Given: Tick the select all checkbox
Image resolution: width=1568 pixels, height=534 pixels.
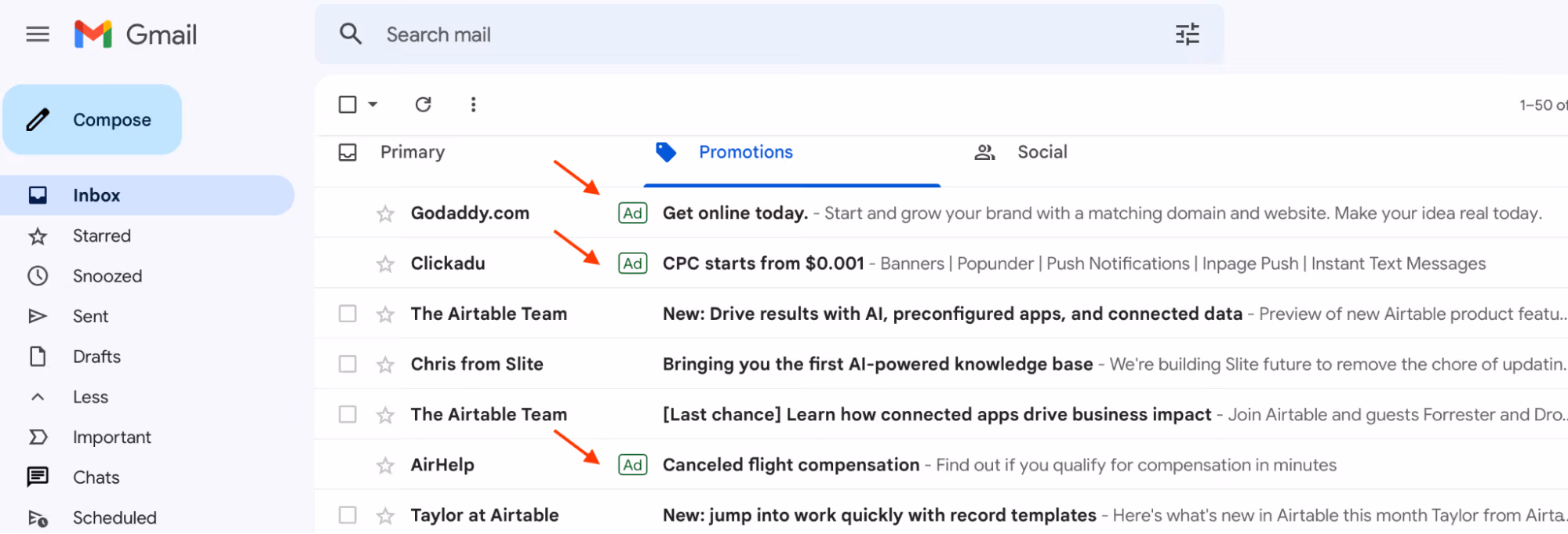Looking at the screenshot, I should coord(347,104).
